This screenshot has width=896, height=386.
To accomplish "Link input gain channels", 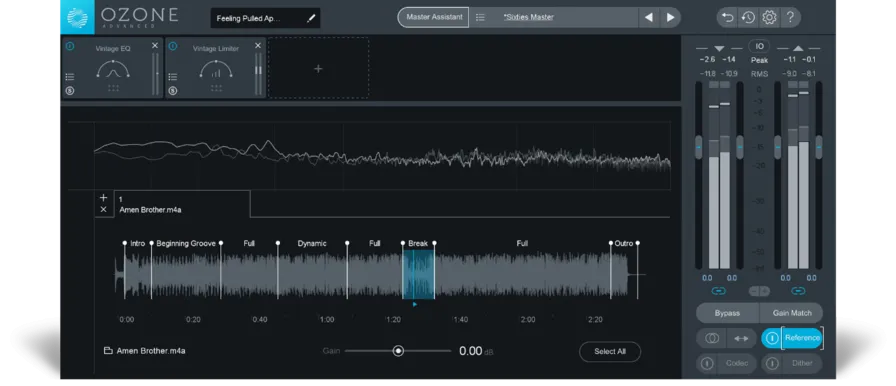I will (719, 291).
